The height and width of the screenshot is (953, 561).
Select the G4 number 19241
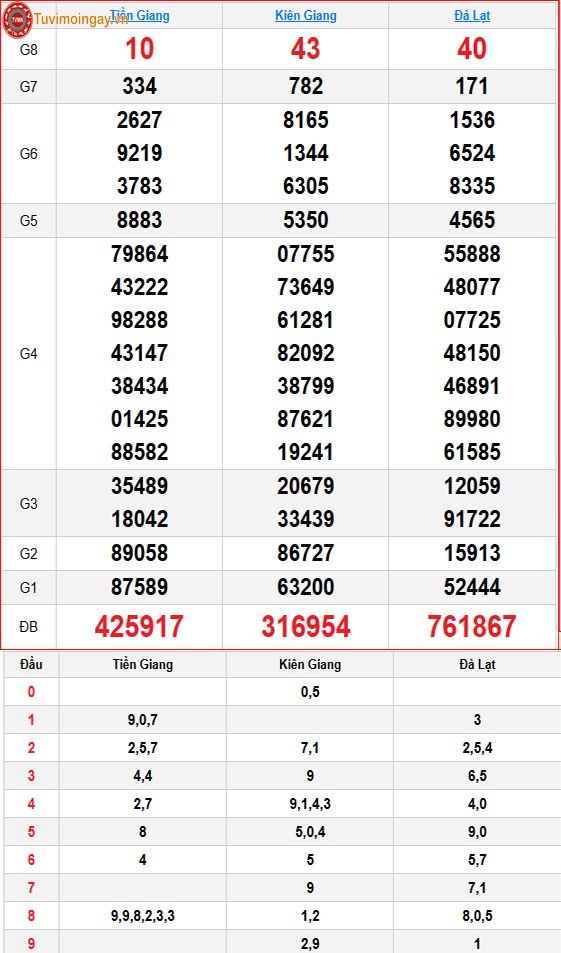click(306, 452)
